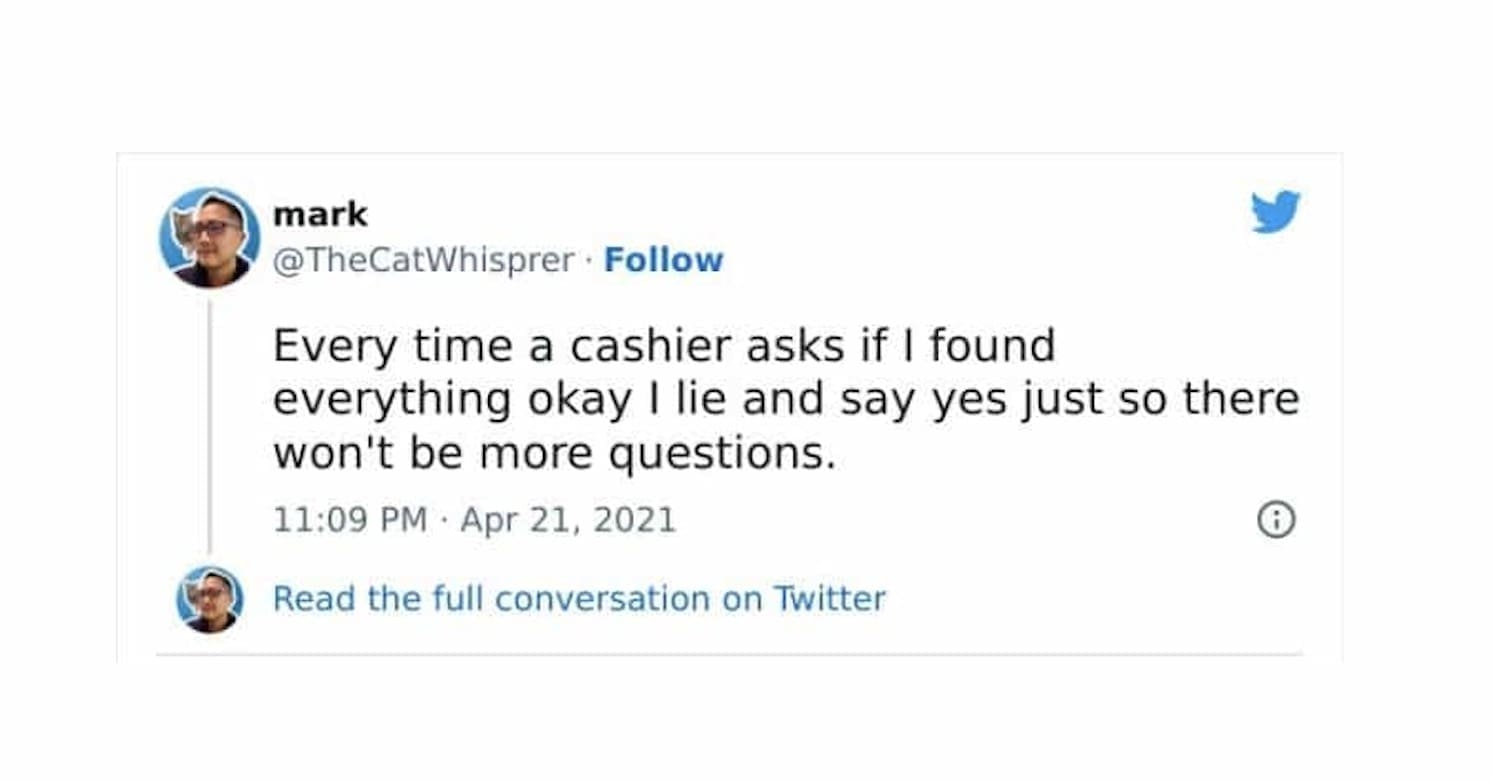Screen dimensions: 1492x782
Task: Click the tweet info circle icon
Action: (x=1275, y=520)
